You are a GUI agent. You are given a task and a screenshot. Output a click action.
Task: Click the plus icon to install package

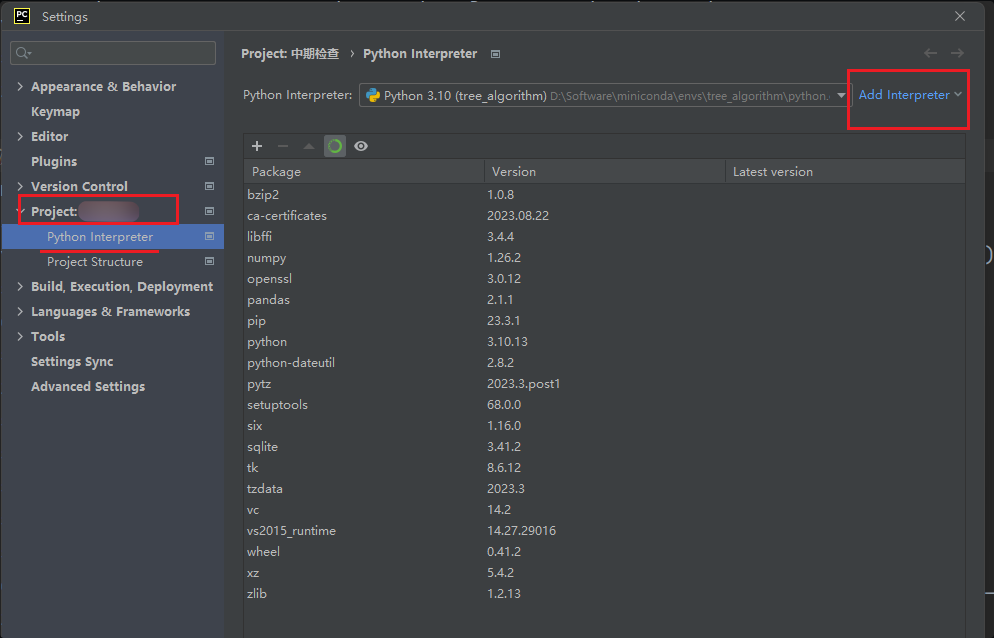pos(257,146)
